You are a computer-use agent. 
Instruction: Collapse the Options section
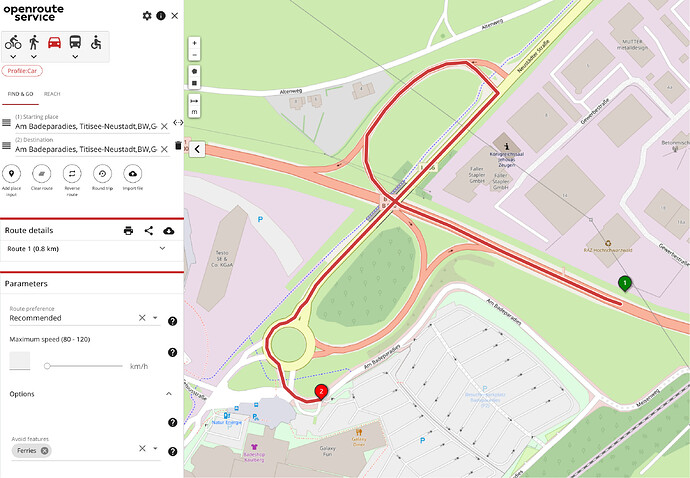pos(169,394)
